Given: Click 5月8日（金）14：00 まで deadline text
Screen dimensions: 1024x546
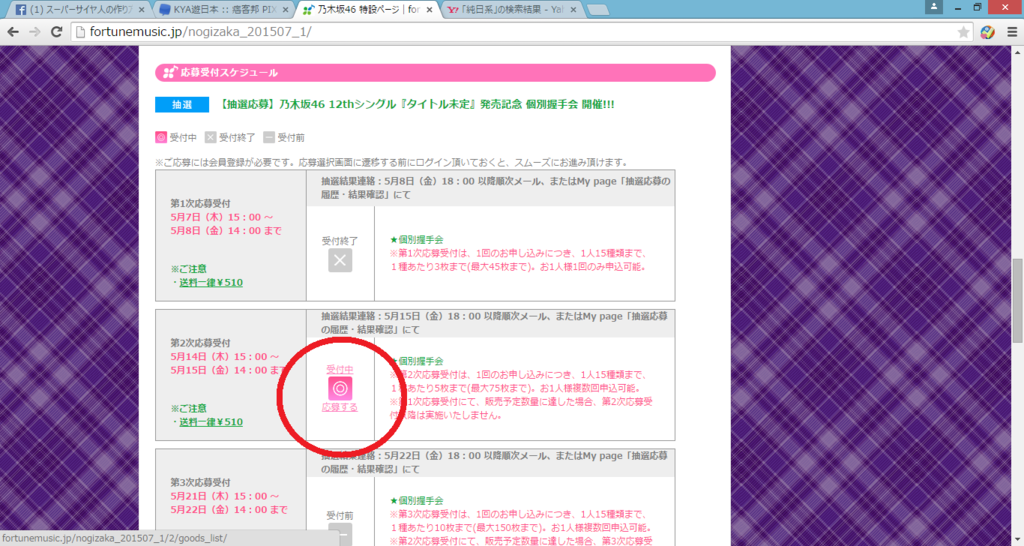Looking at the screenshot, I should tap(226, 231).
